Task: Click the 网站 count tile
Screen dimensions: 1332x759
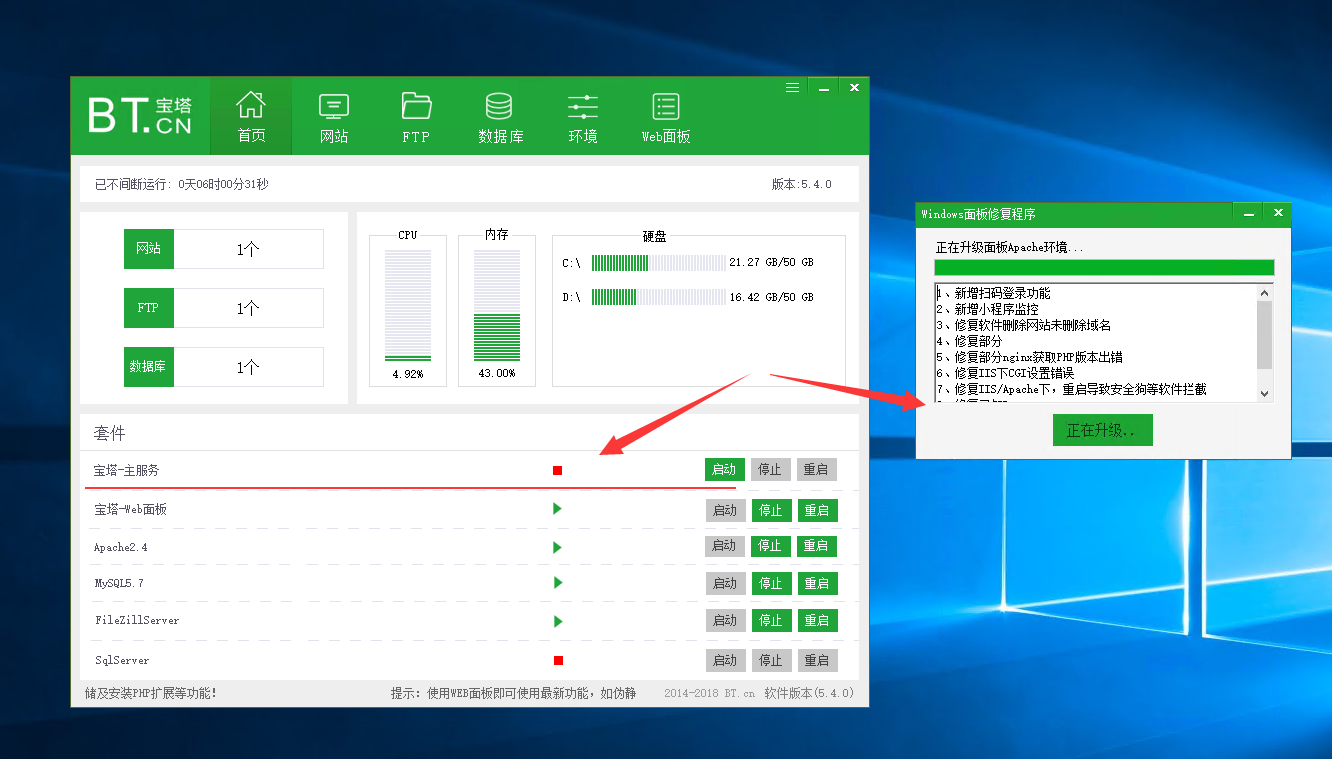Action: tap(224, 249)
